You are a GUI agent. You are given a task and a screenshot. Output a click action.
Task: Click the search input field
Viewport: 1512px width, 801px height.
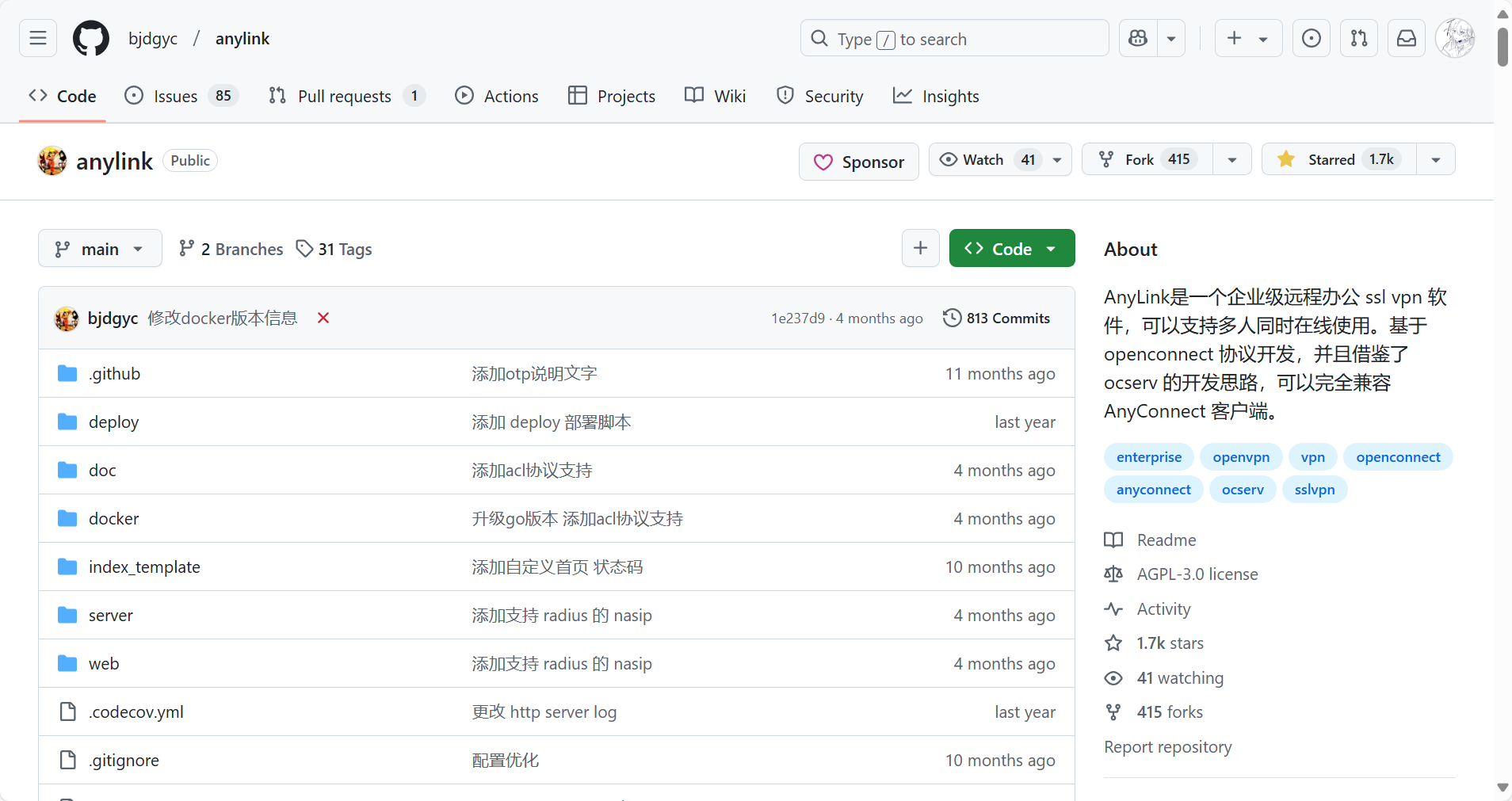click(x=954, y=38)
